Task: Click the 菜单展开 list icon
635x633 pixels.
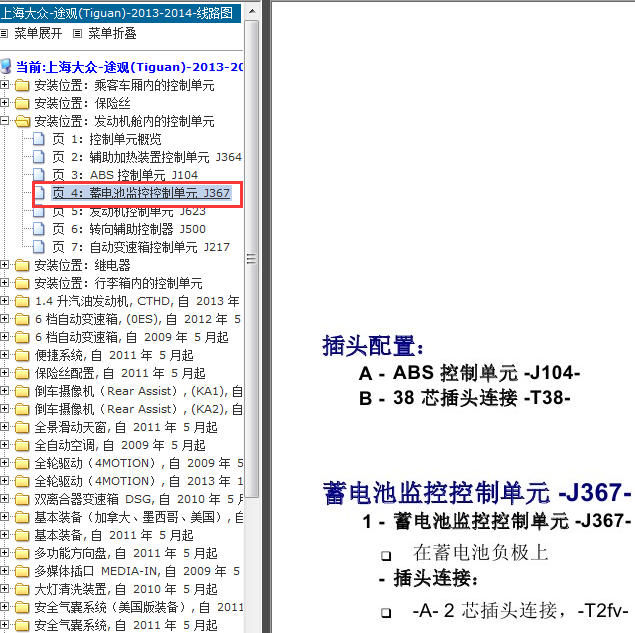Action: click(x=4, y=34)
